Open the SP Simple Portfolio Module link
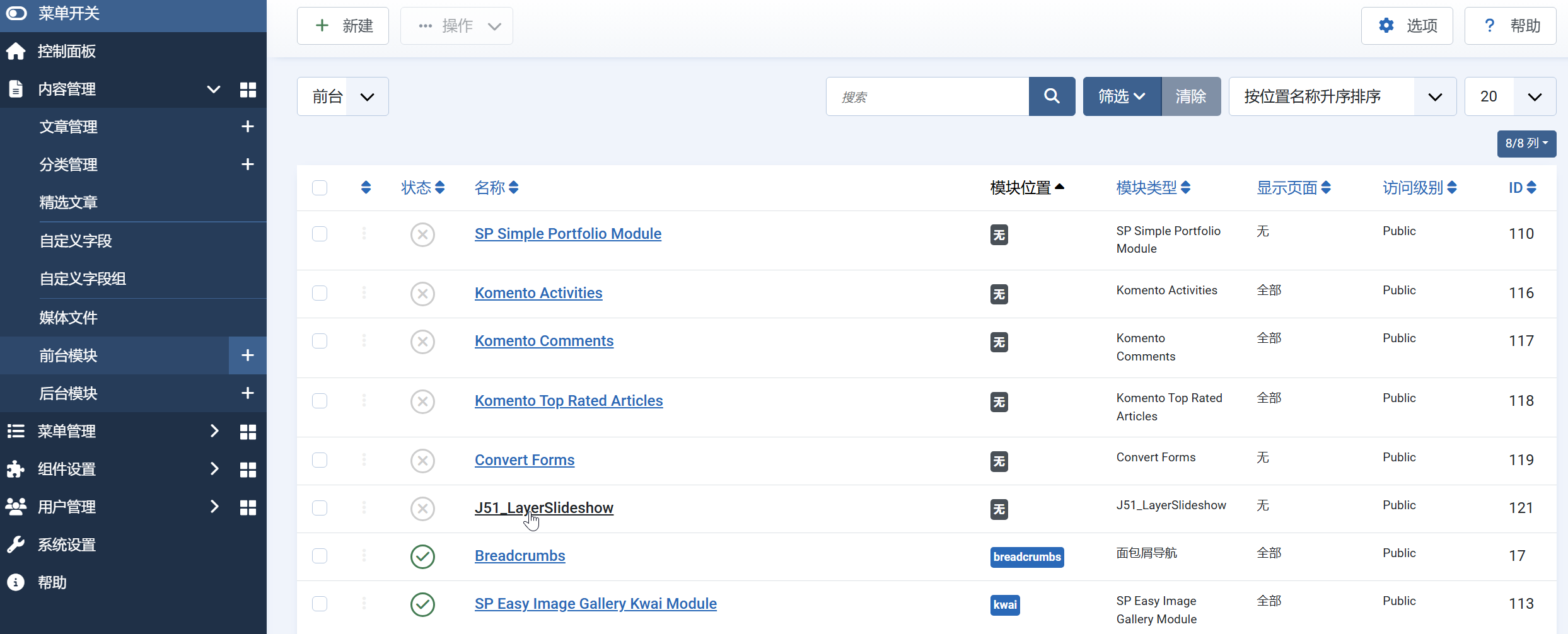 (567, 234)
